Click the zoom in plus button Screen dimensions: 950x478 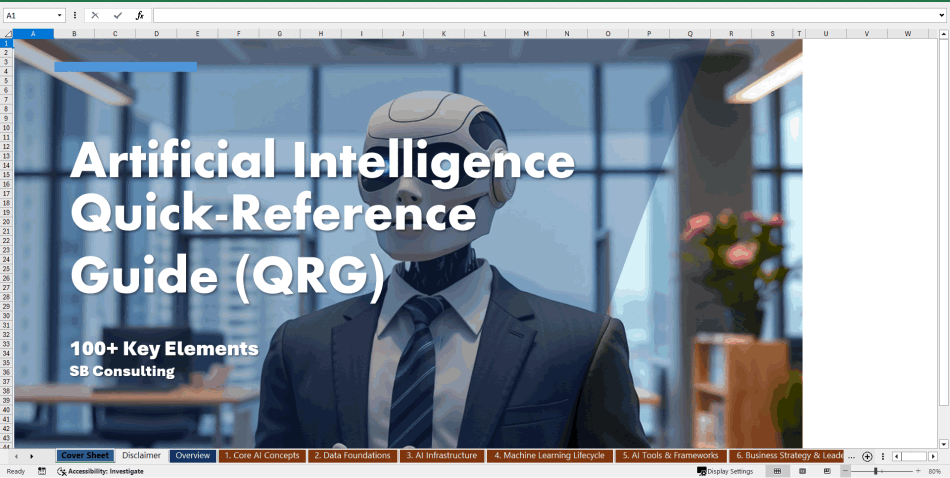coord(918,471)
